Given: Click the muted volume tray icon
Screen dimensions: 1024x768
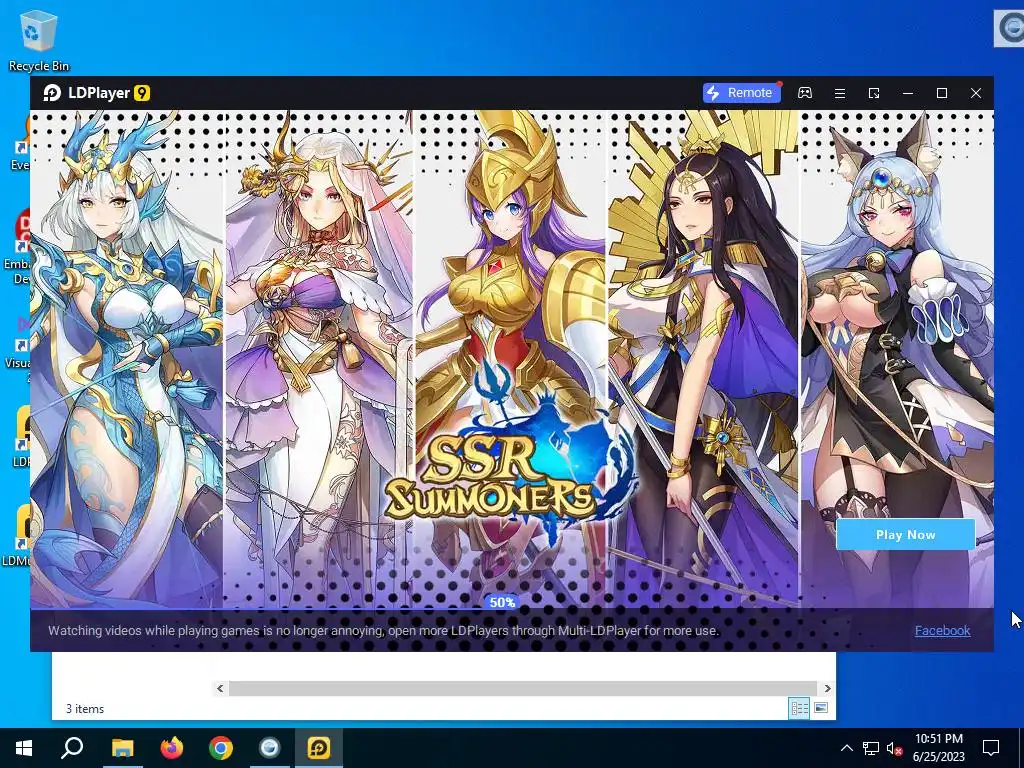Looking at the screenshot, I should click(894, 748).
